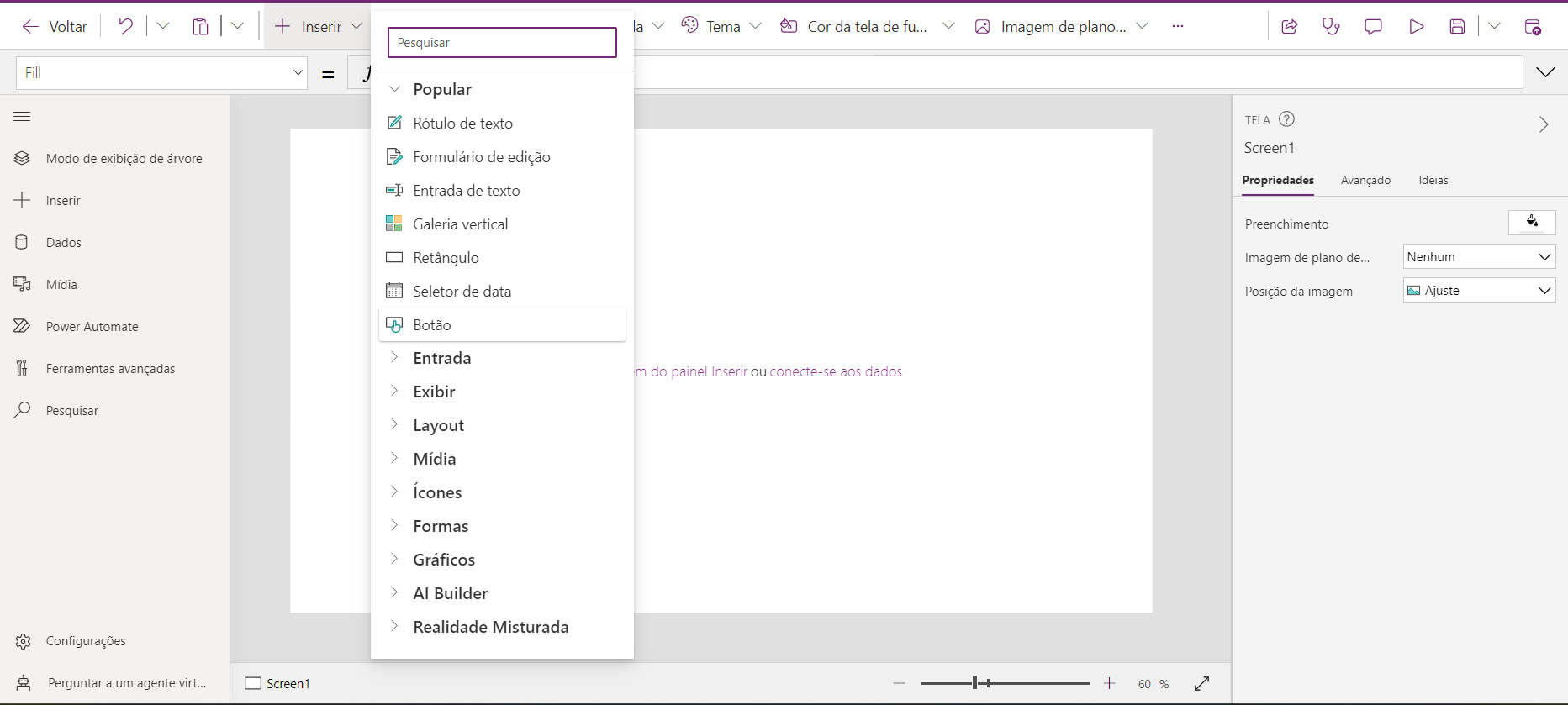
Task: Insert an Entrada de texto control
Action: click(502, 190)
